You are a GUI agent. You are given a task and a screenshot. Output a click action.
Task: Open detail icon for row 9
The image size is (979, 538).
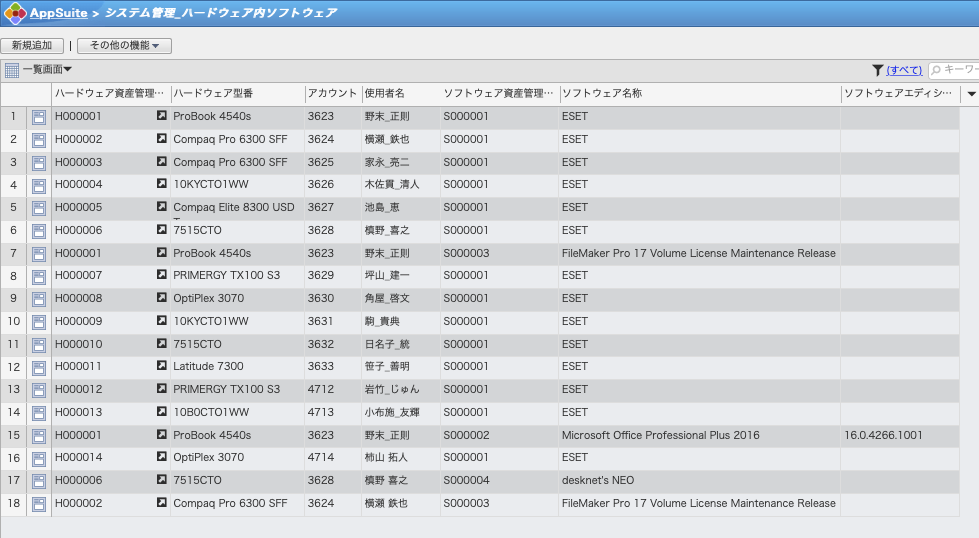(x=39, y=300)
